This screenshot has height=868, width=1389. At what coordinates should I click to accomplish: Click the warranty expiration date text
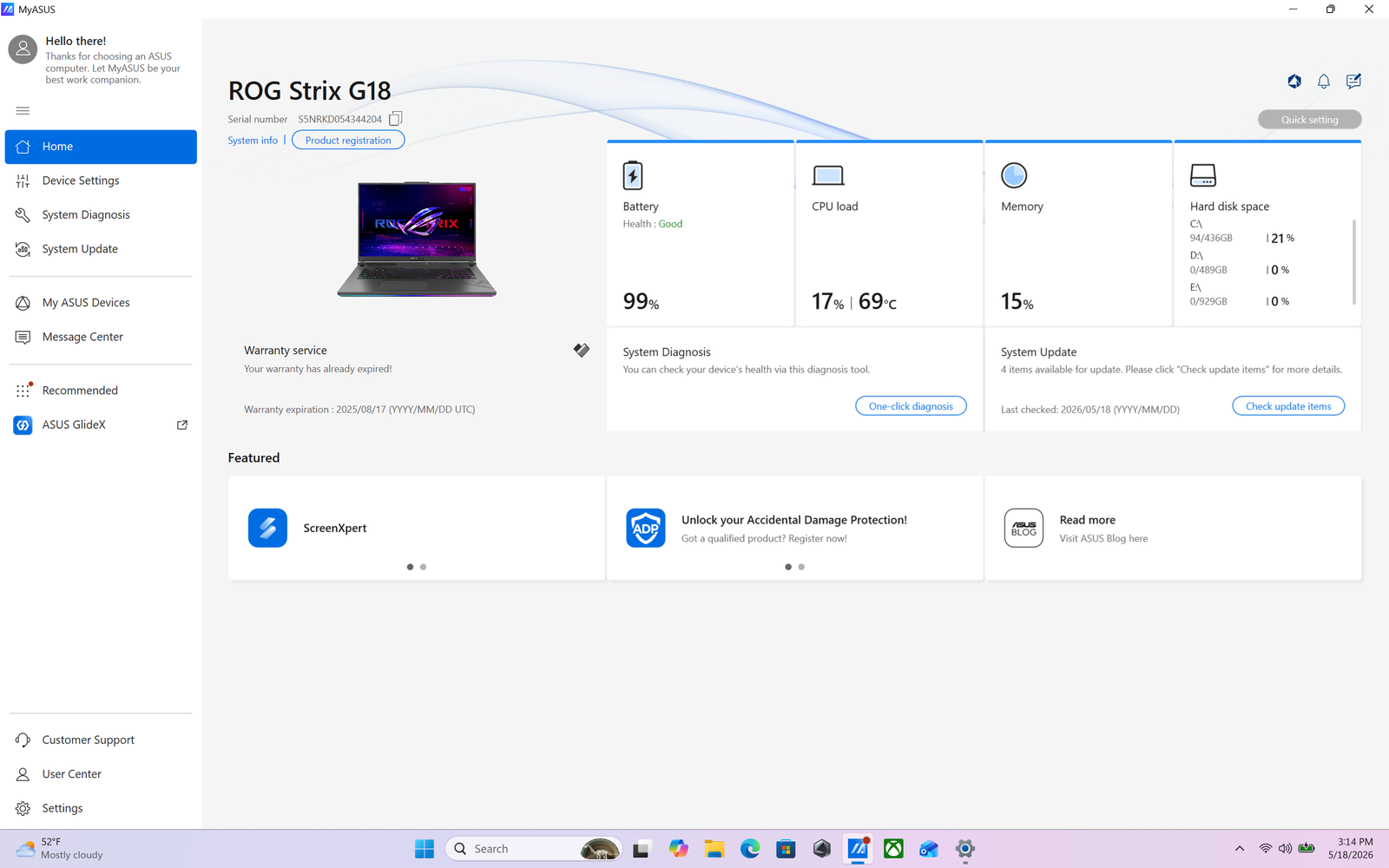pos(359,410)
